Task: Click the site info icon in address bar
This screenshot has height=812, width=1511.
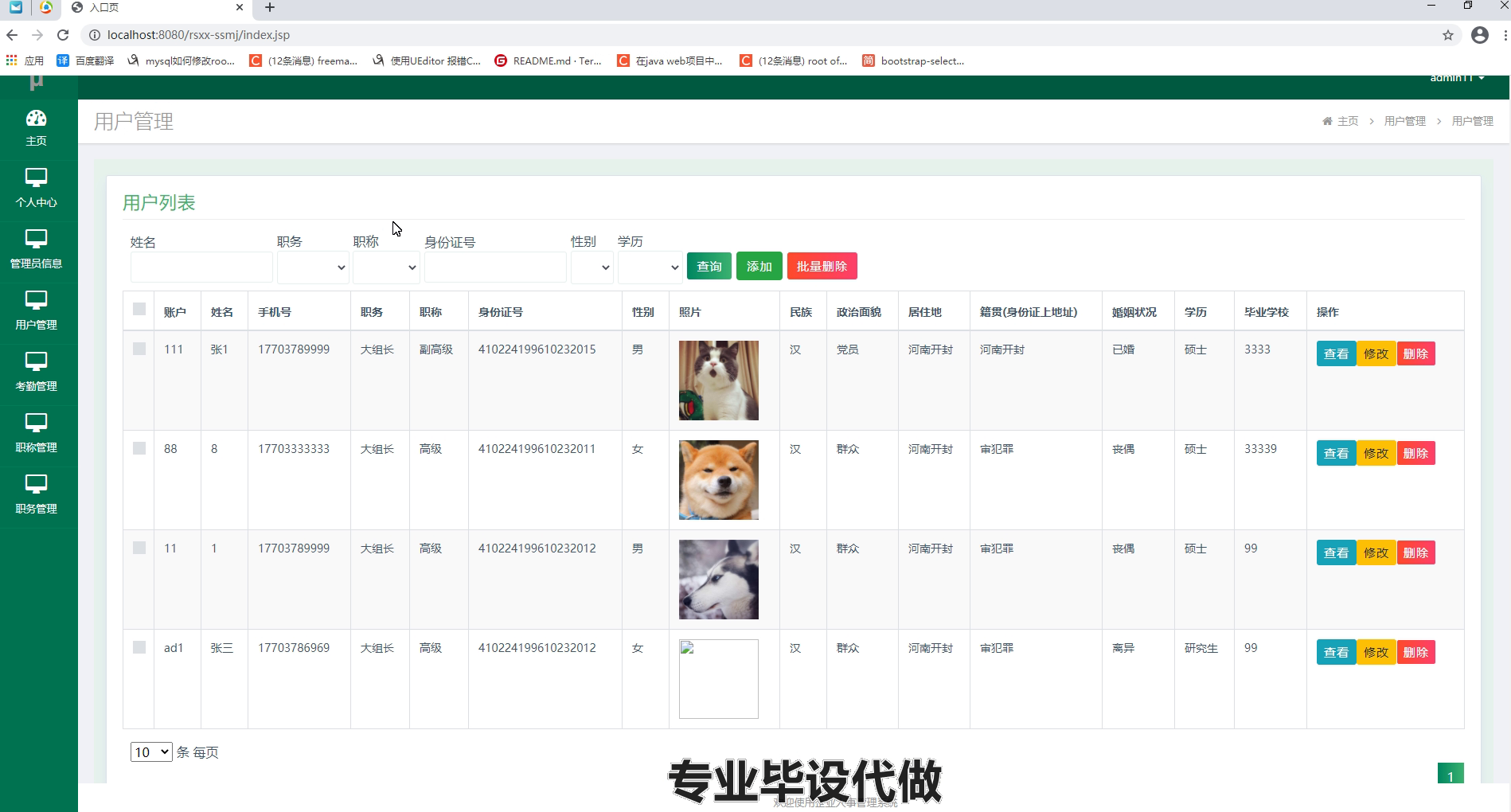Action: (94, 35)
